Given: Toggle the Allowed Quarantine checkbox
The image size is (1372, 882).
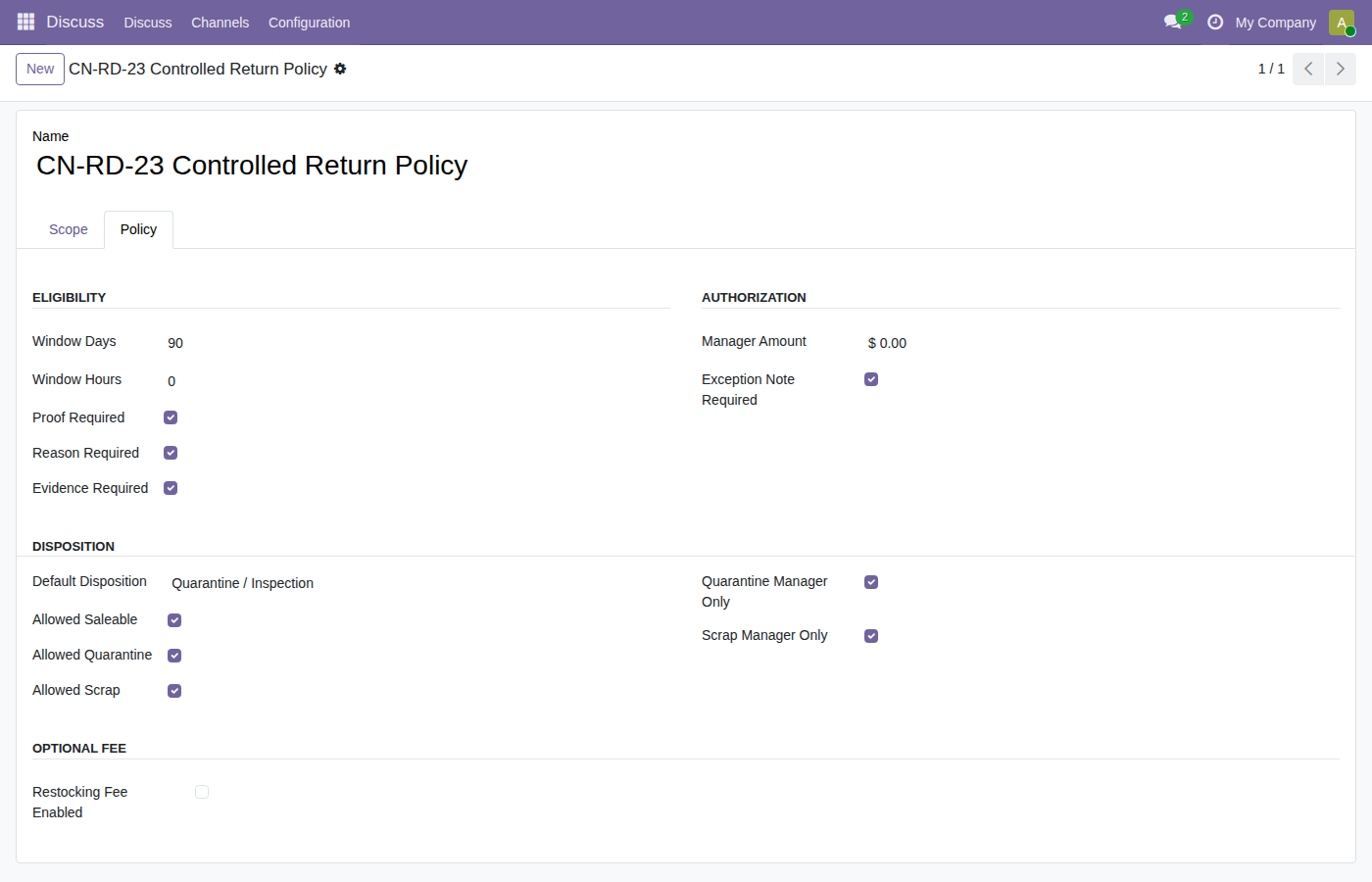Looking at the screenshot, I should (x=174, y=656).
